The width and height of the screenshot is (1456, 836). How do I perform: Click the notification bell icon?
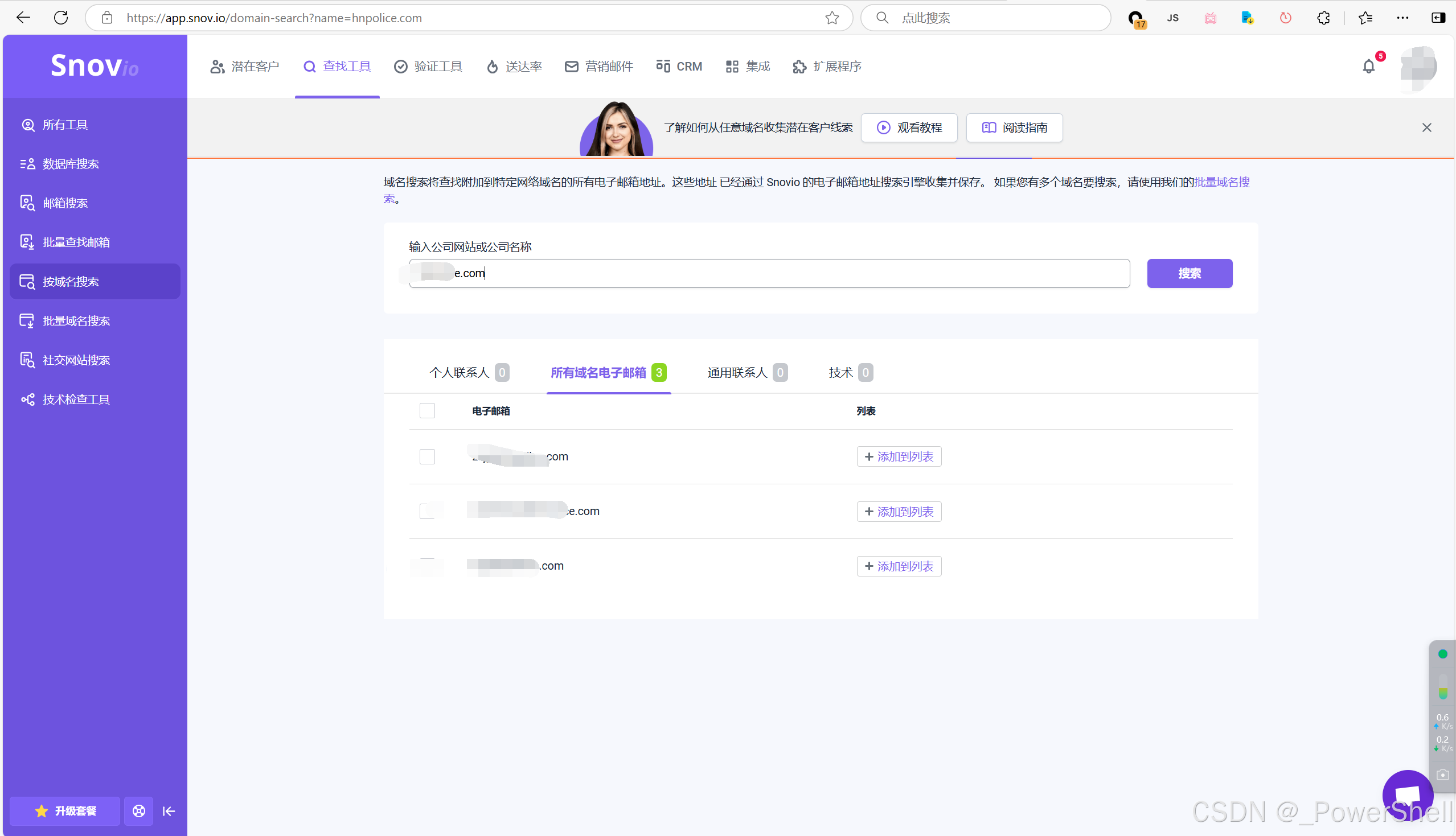pyautogui.click(x=1369, y=67)
